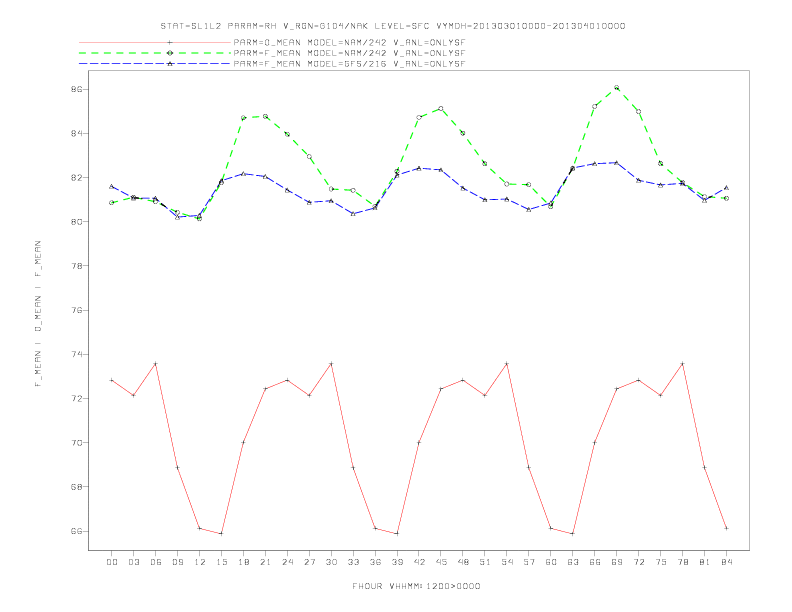Click the x-axis tick label 03
792x612 pixels.
pyautogui.click(x=133, y=562)
